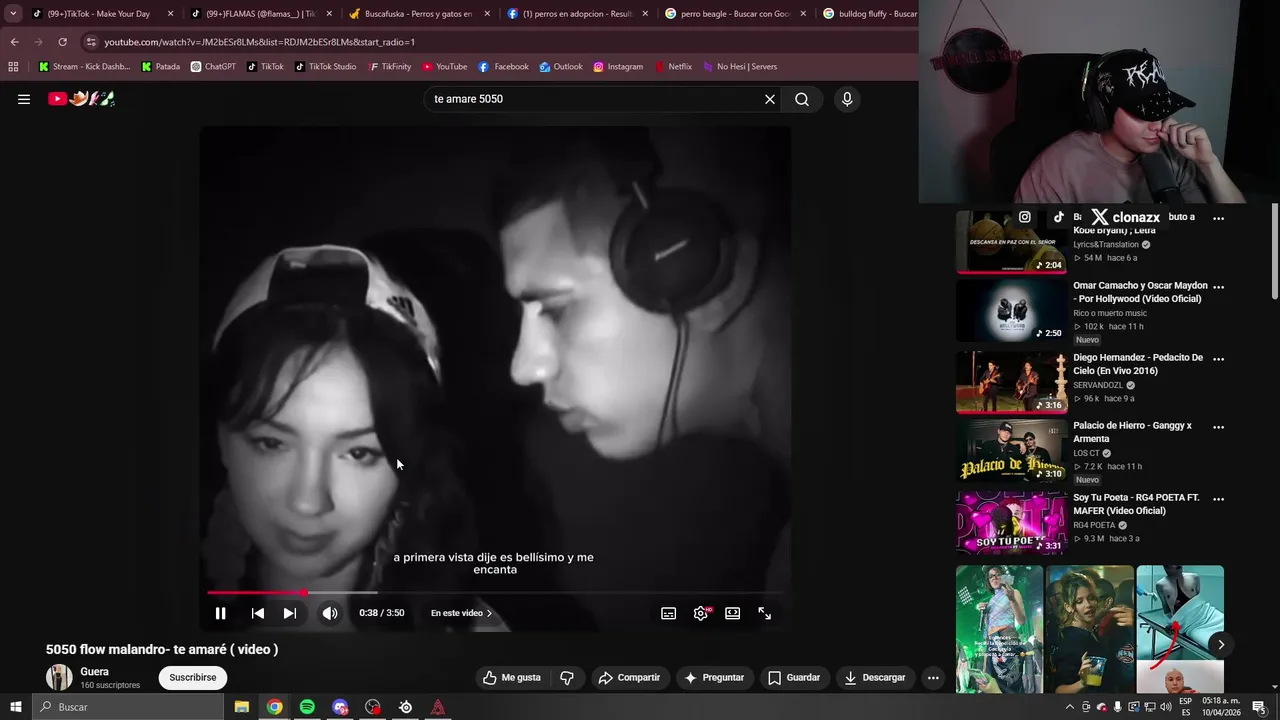Image resolution: width=1280 pixels, height=720 pixels.
Task: Subscribe to Guera with Suscribirse
Action: click(193, 677)
